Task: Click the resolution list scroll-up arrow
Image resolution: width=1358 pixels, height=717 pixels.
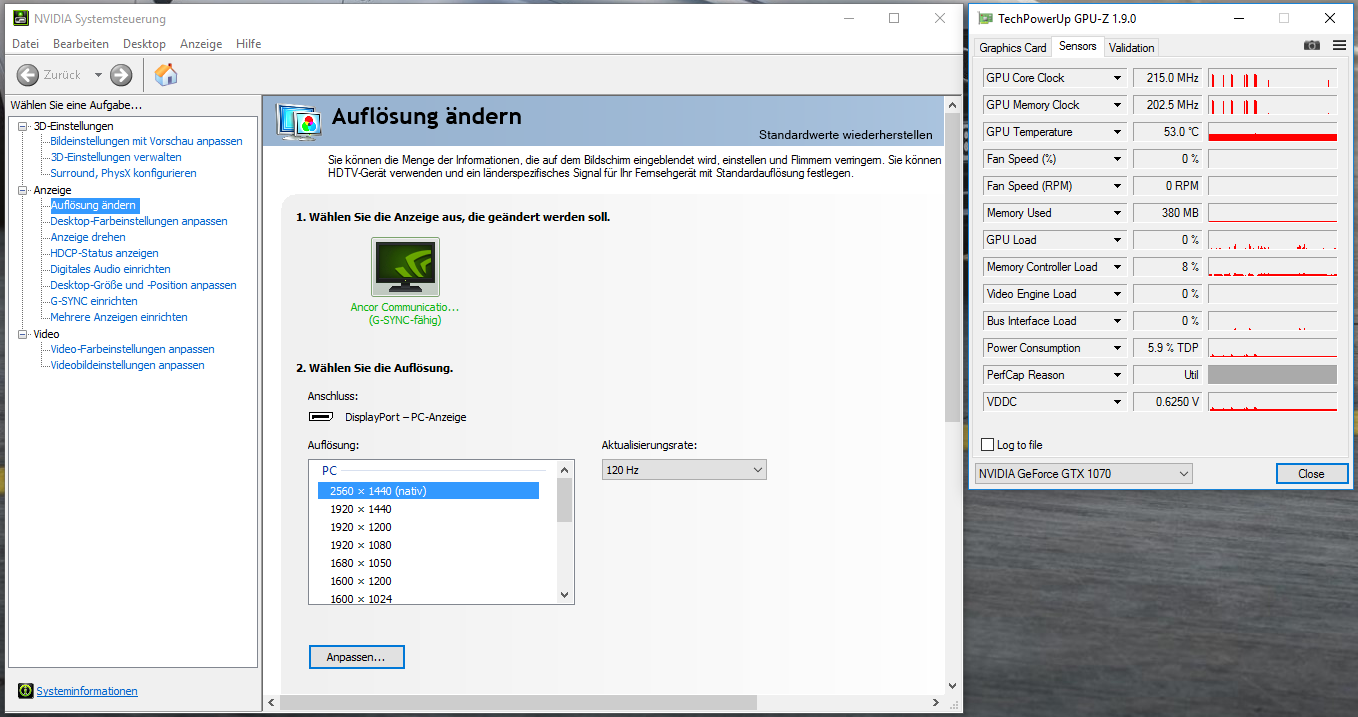Action: (x=565, y=469)
